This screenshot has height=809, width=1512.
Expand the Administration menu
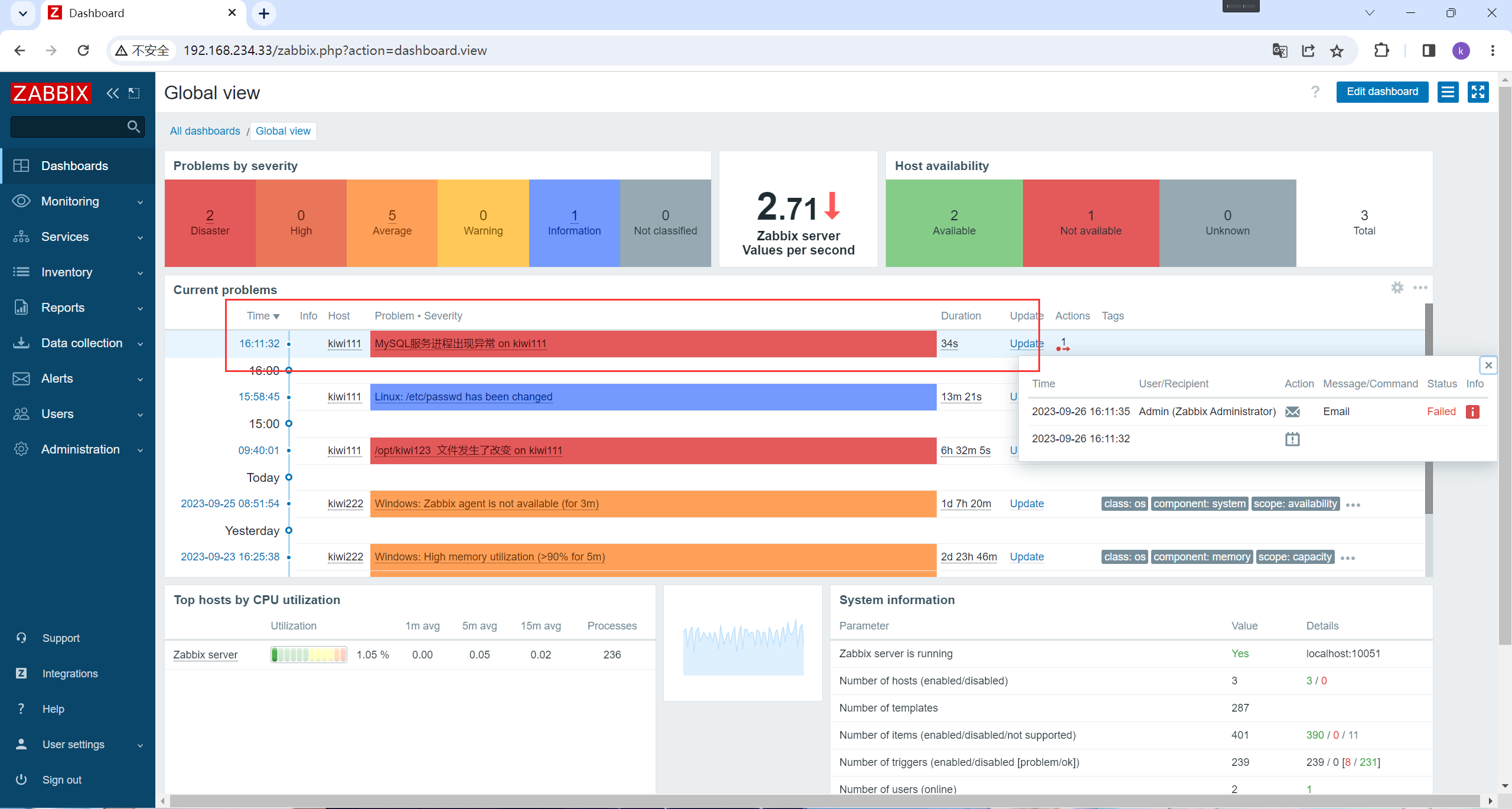tap(77, 449)
